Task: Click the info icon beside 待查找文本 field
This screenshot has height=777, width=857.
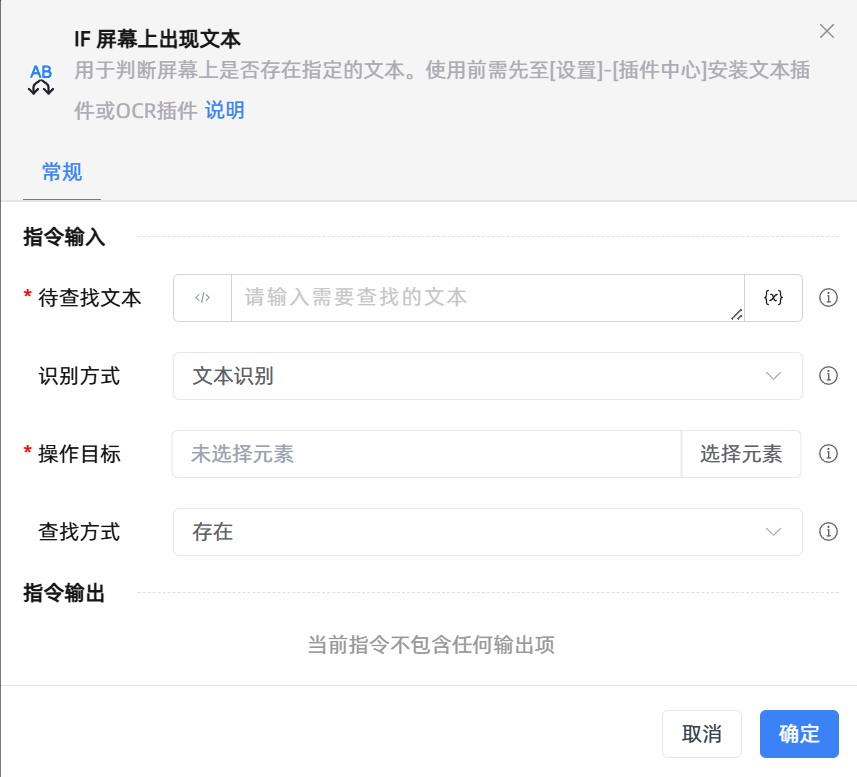Action: 828,297
